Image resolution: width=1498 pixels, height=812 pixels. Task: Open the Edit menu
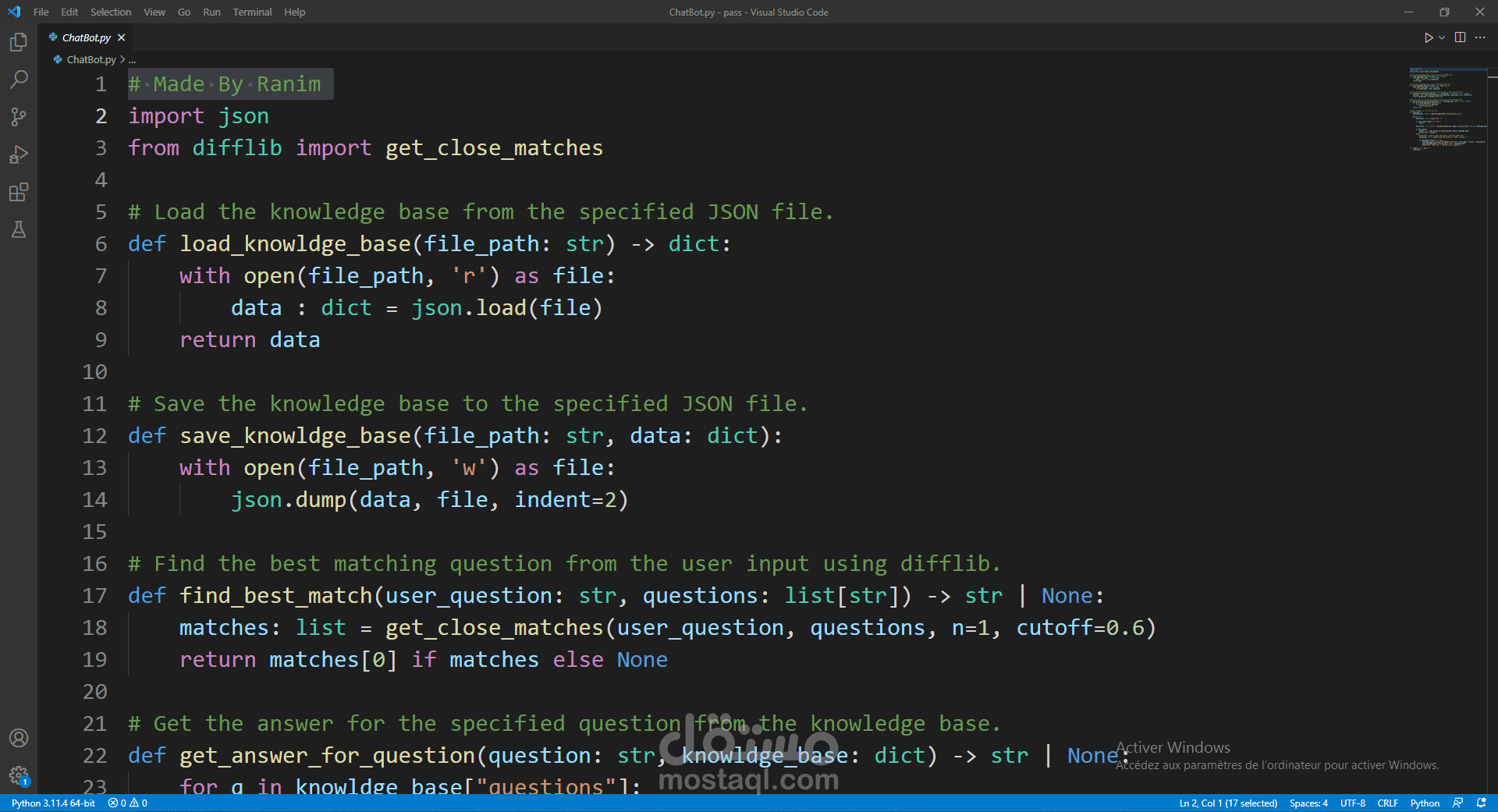[69, 12]
